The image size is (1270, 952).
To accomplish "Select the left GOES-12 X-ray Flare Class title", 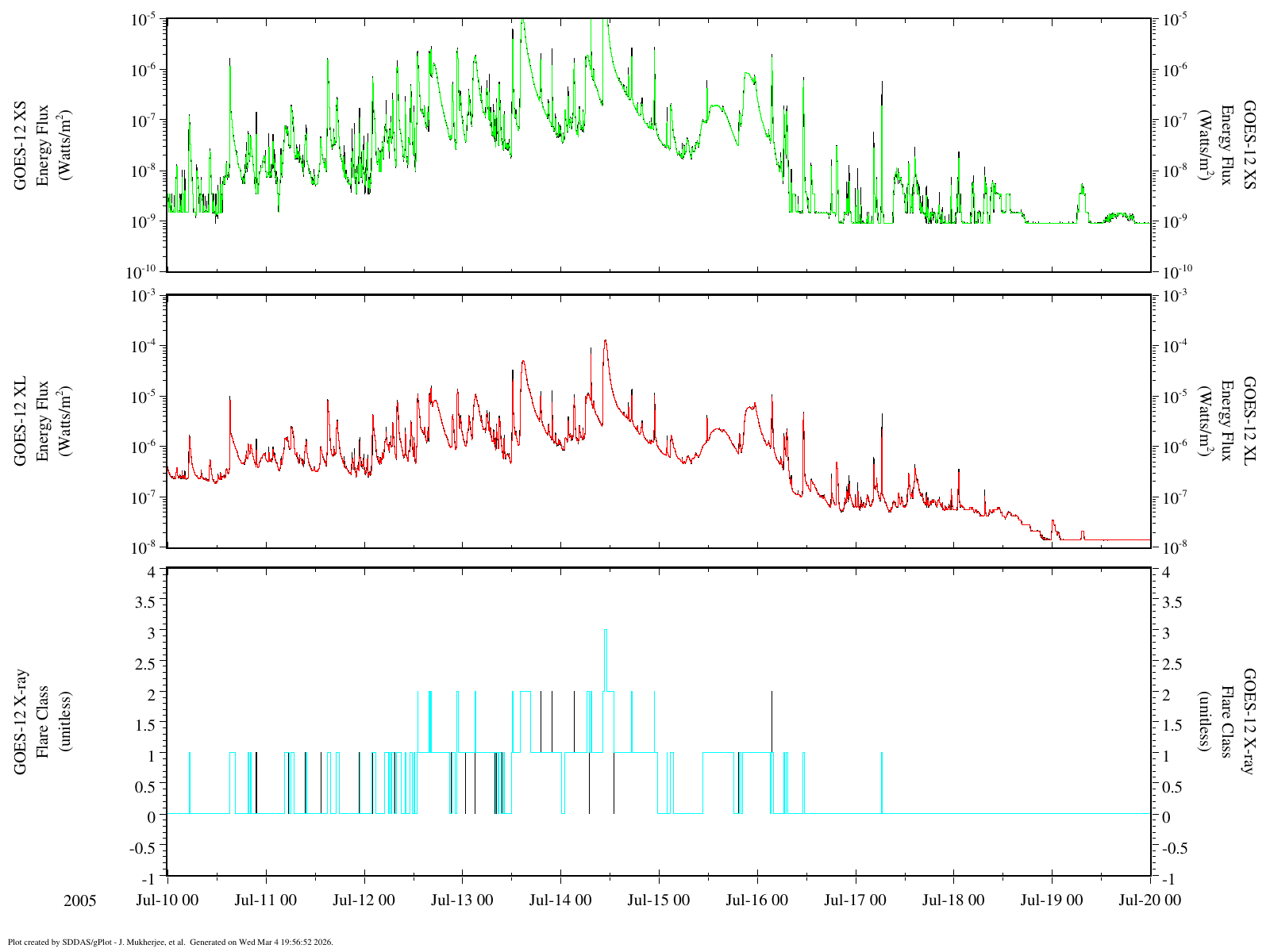I will pyautogui.click(x=43, y=722).
